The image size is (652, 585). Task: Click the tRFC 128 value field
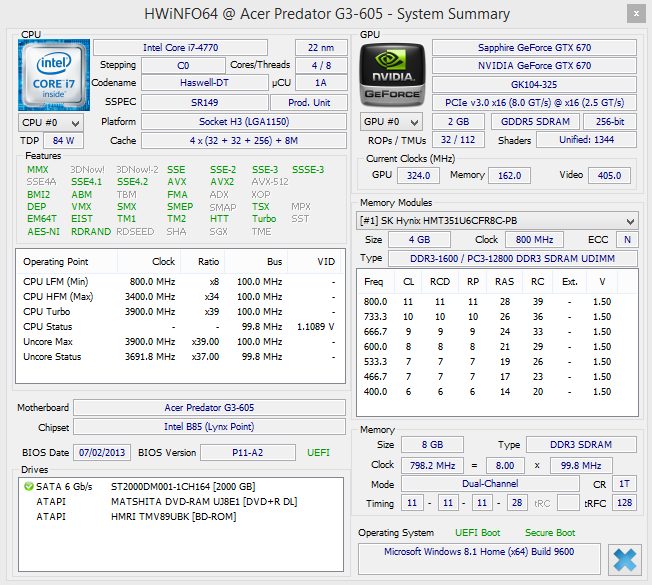625,503
